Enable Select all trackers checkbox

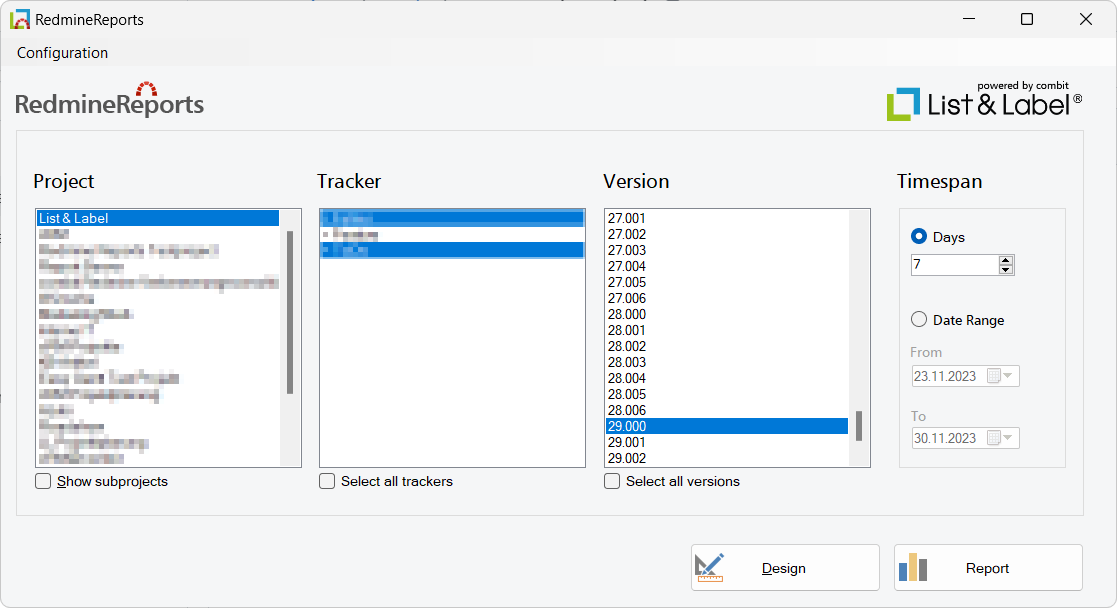click(x=327, y=481)
